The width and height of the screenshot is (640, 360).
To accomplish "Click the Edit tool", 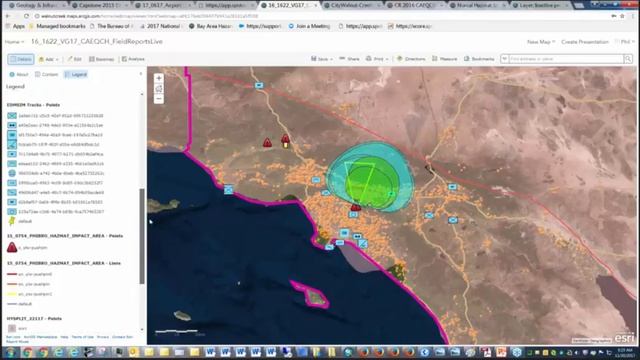I will 74,59.
